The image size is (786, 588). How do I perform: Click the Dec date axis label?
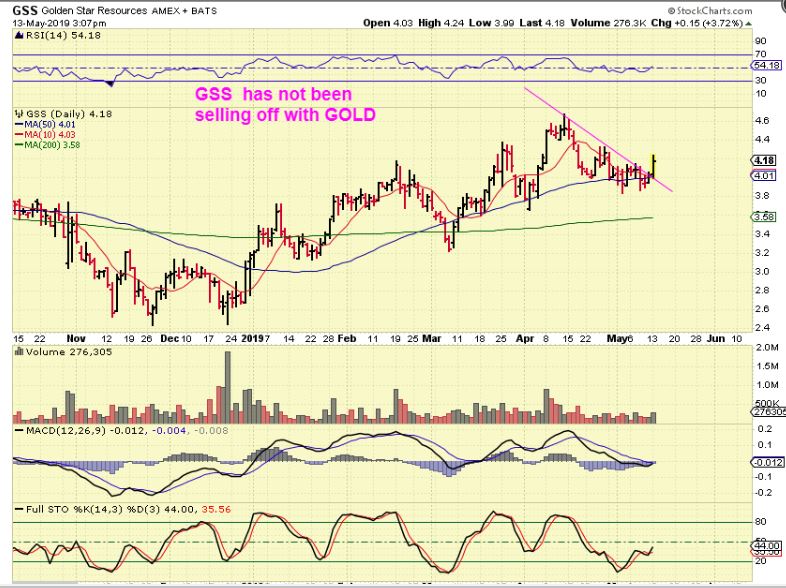tap(169, 338)
